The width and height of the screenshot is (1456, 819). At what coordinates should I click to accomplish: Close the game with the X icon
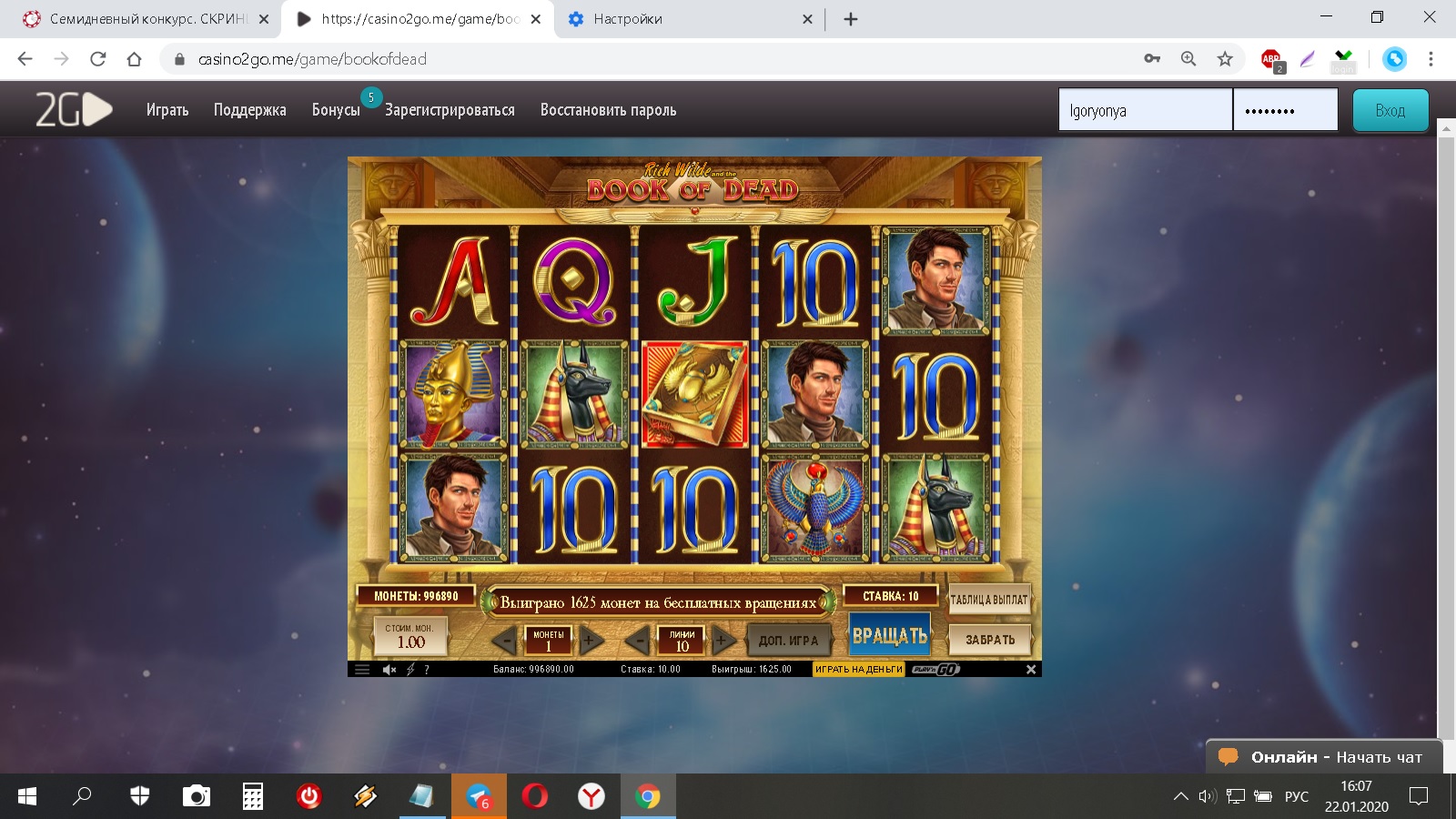point(1031,669)
